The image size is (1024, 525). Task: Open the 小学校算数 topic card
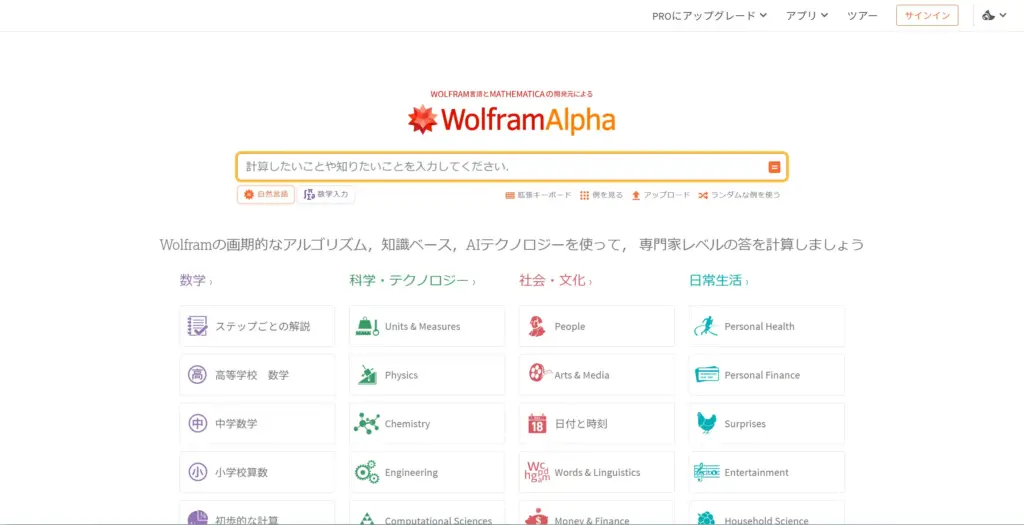pyautogui.click(x=257, y=472)
